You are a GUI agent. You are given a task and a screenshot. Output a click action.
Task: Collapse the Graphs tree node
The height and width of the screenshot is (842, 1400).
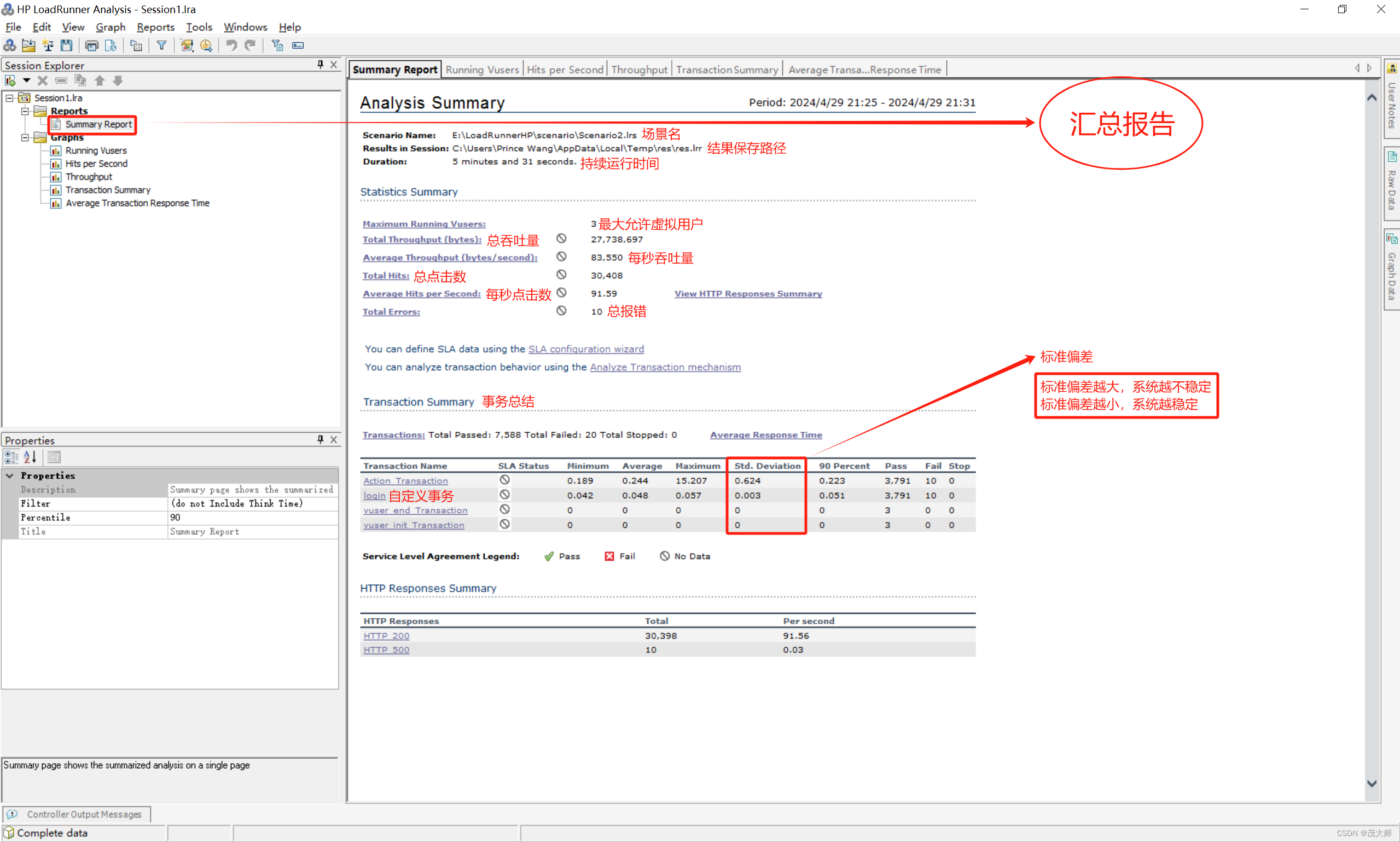coord(25,137)
